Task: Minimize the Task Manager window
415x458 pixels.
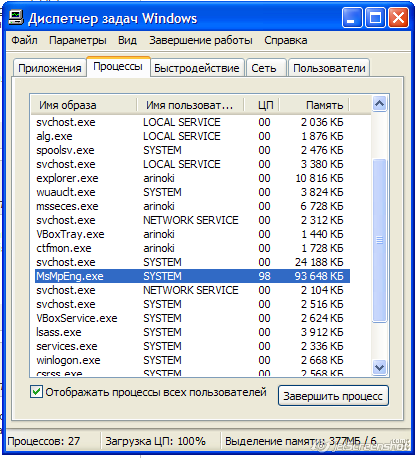Action: [x=352, y=18]
